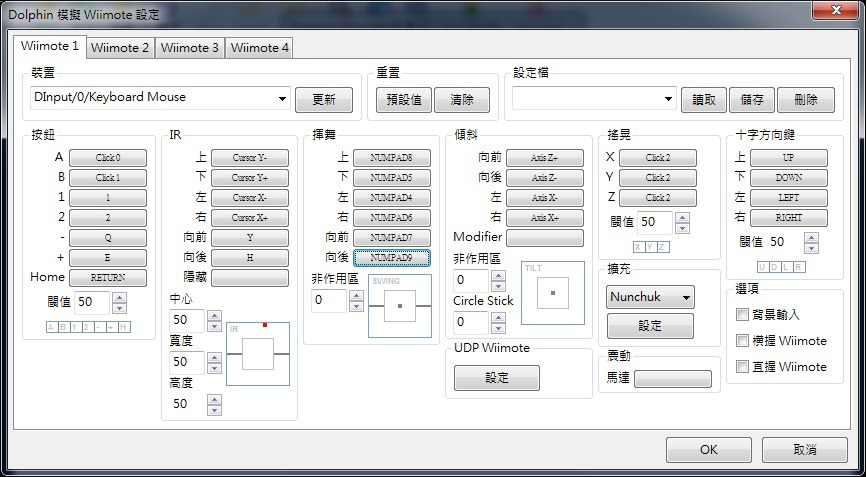Increase the IR 高度 height value
Viewport: 867px width, 477px height.
(x=215, y=400)
